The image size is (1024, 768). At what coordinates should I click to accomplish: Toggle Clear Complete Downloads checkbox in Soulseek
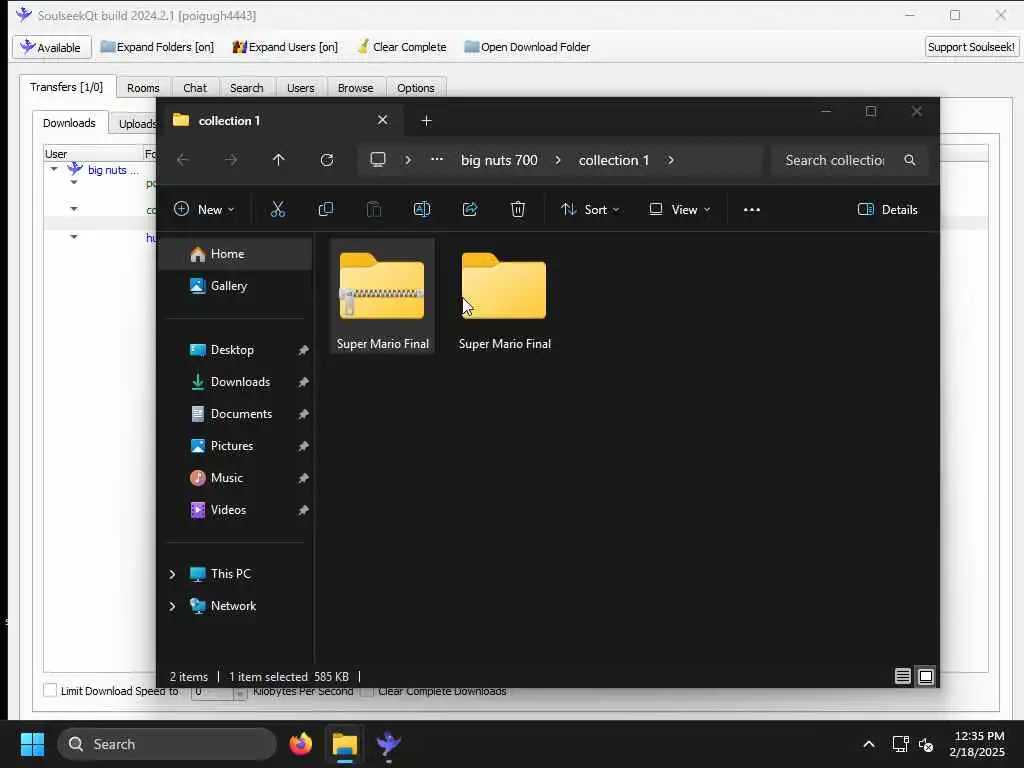pos(367,691)
